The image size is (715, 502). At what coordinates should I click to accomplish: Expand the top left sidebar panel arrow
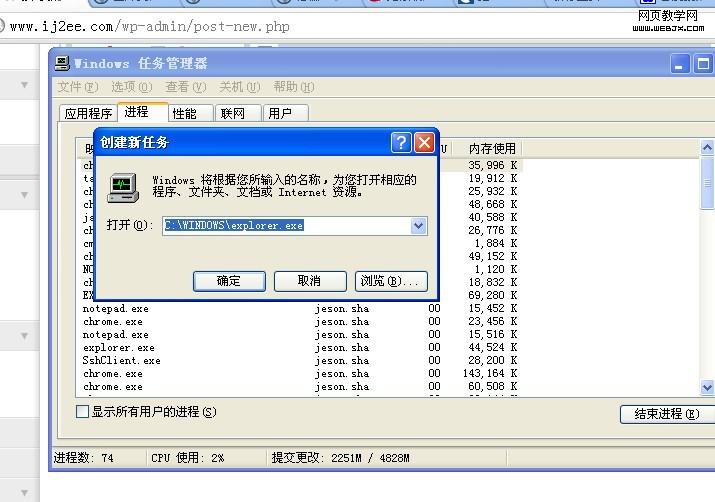(24, 85)
